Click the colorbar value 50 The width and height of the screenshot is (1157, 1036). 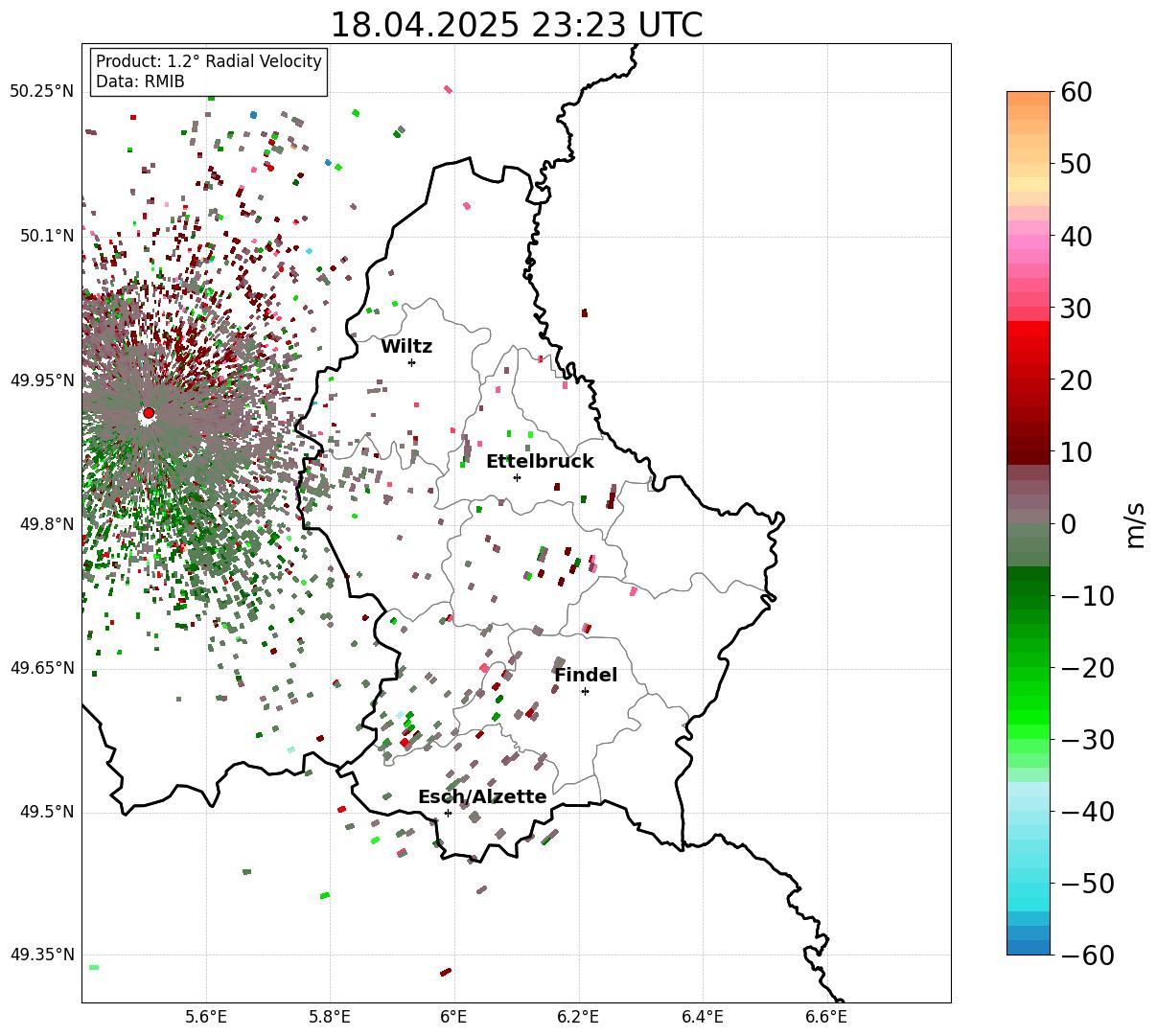point(1076,164)
